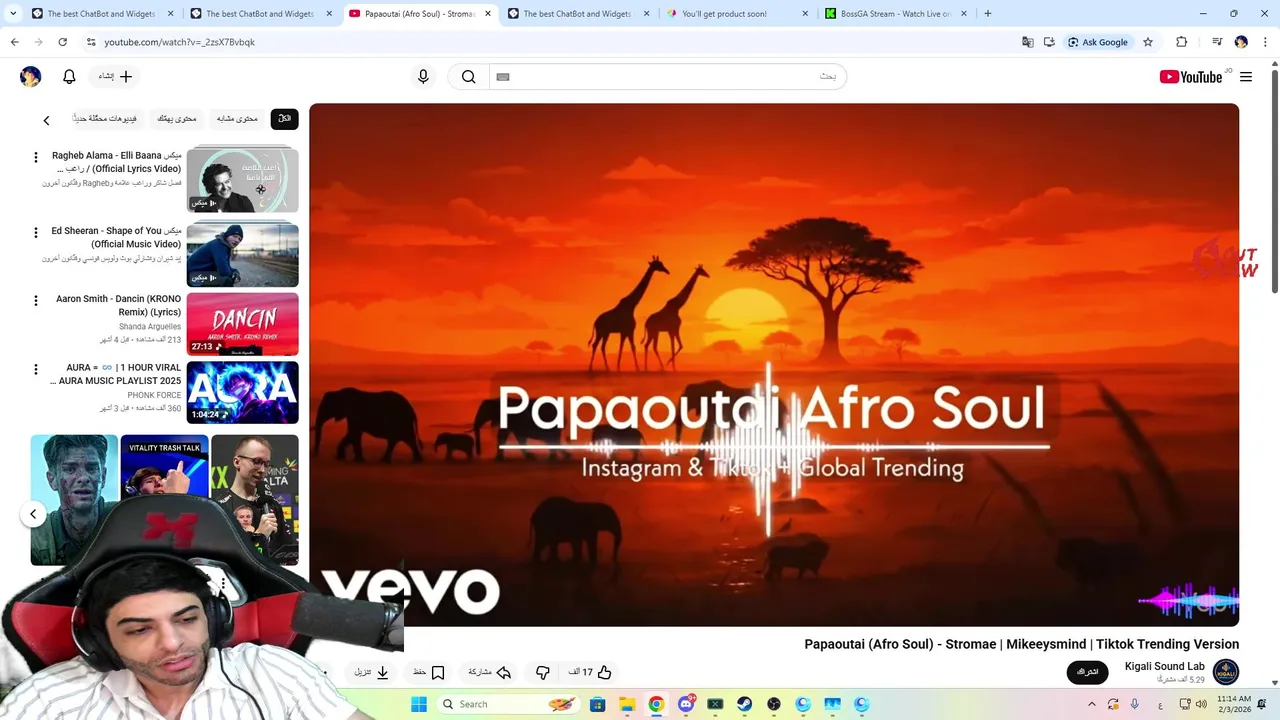Open the Kigali Sound Lab channel name
The width and height of the screenshot is (1280, 720).
[x=1164, y=666]
